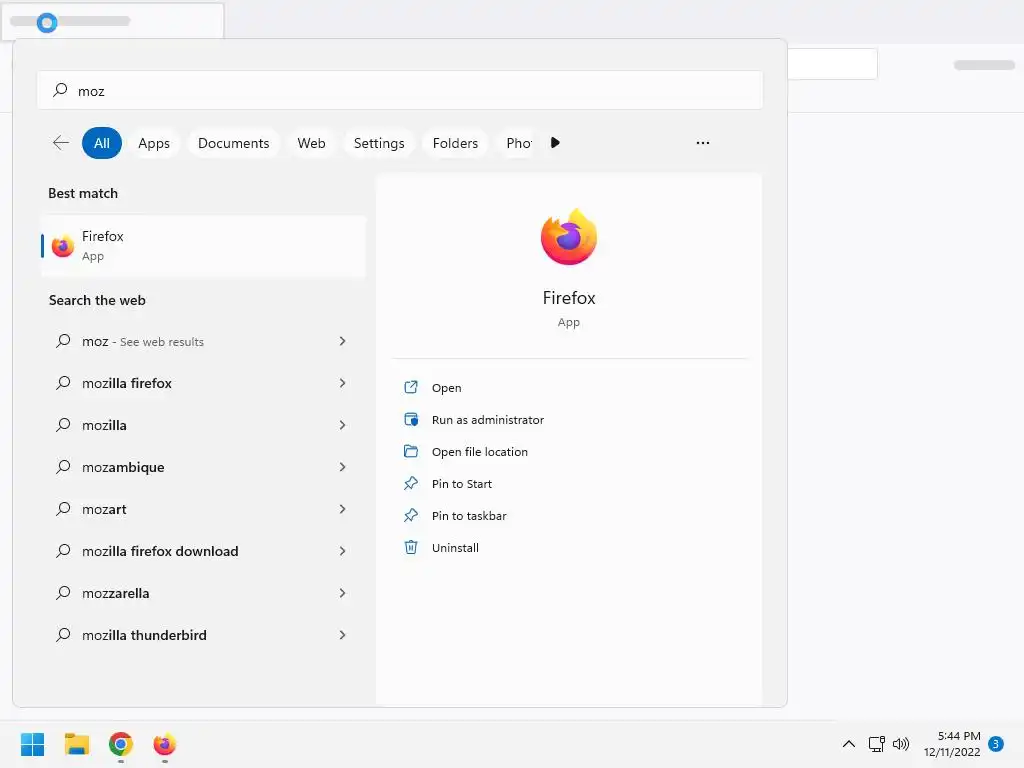Click the volume speaker tray icon
This screenshot has width=1024, height=768.
point(901,744)
